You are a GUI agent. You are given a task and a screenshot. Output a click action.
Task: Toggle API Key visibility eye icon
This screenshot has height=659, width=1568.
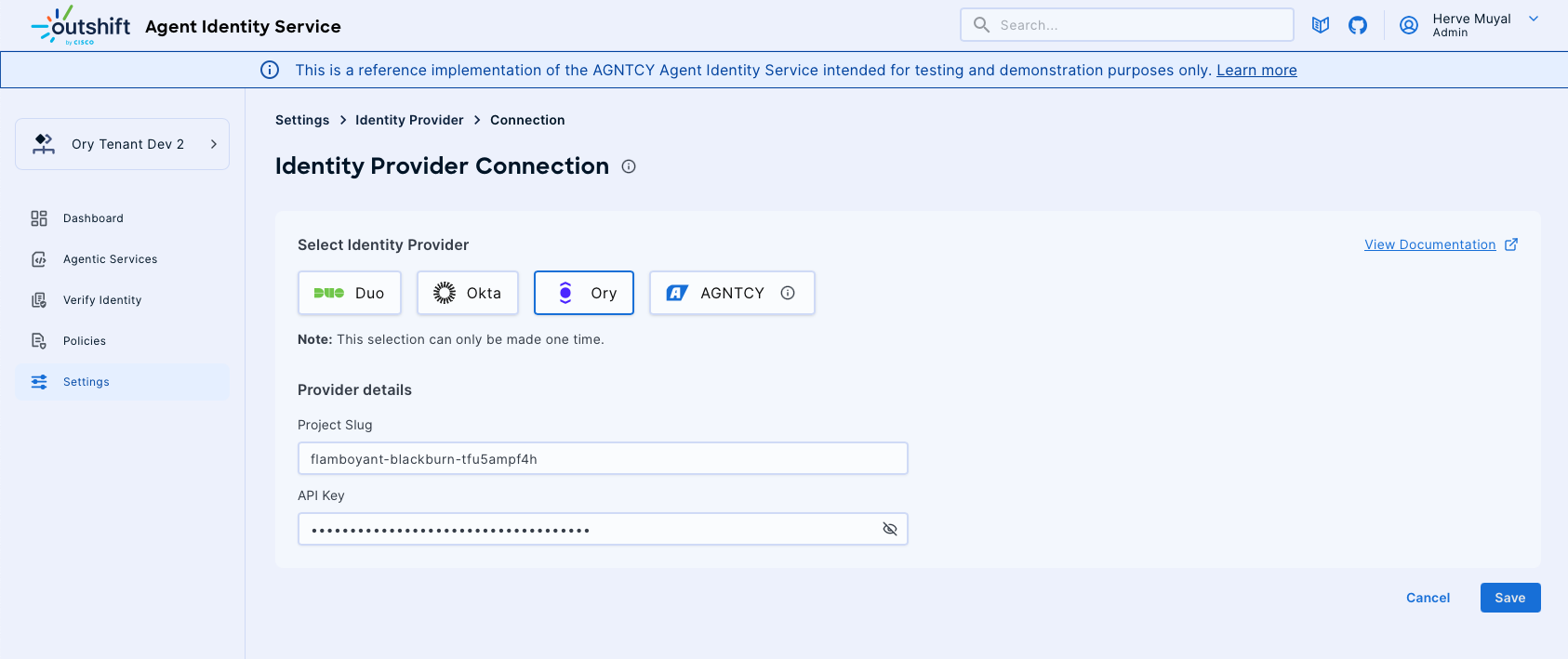(x=890, y=529)
